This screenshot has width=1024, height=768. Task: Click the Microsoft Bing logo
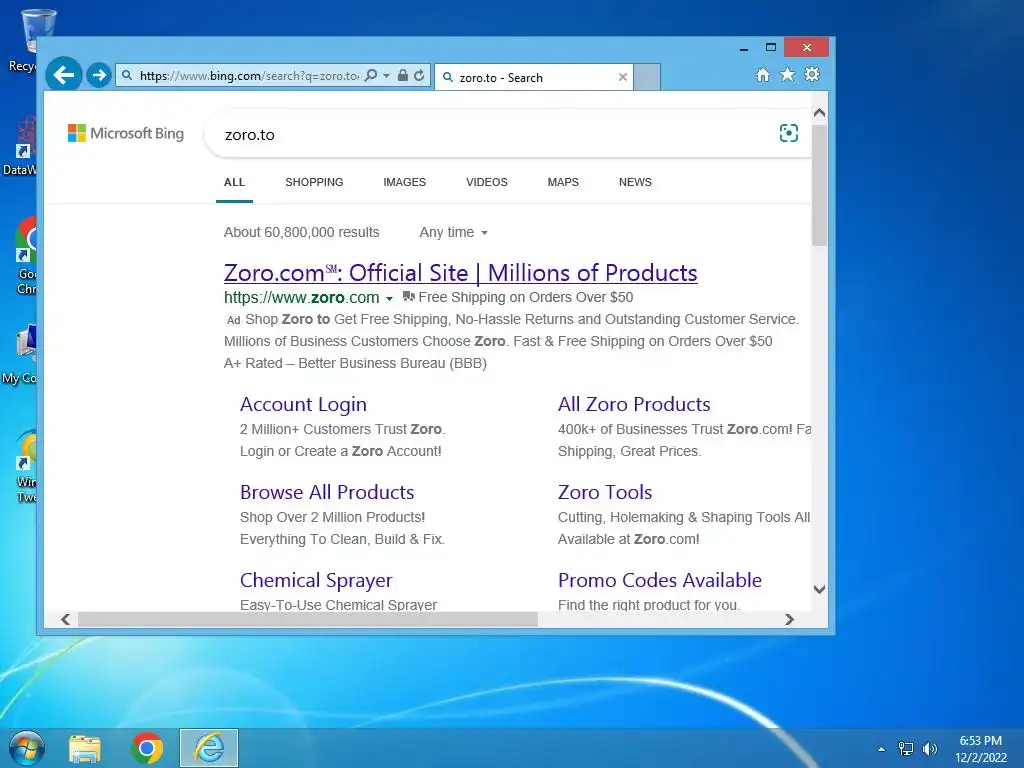click(126, 133)
